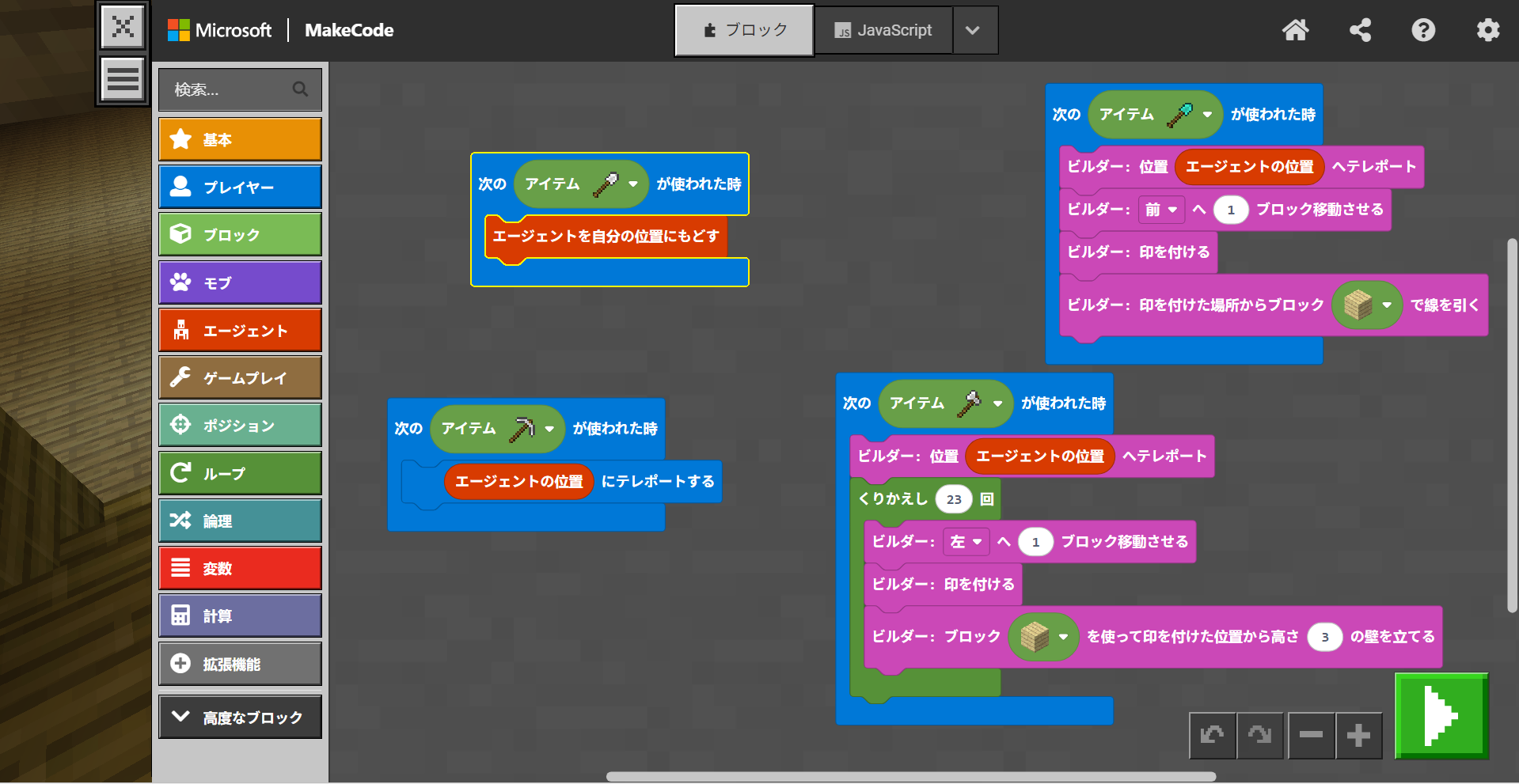Viewport: 1519px width, 784px height.
Task: Open the 左 direction dropdown in builder block
Action: tap(966, 542)
